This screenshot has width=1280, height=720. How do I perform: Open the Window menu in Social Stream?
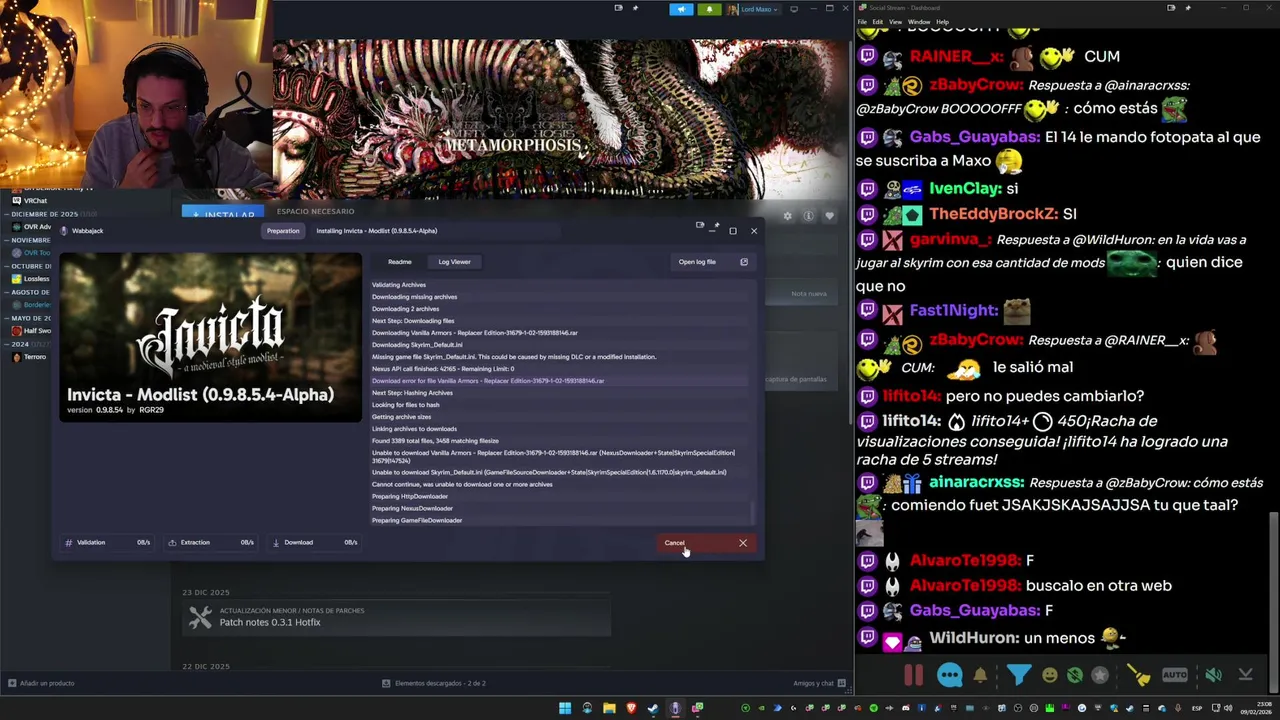point(918,21)
